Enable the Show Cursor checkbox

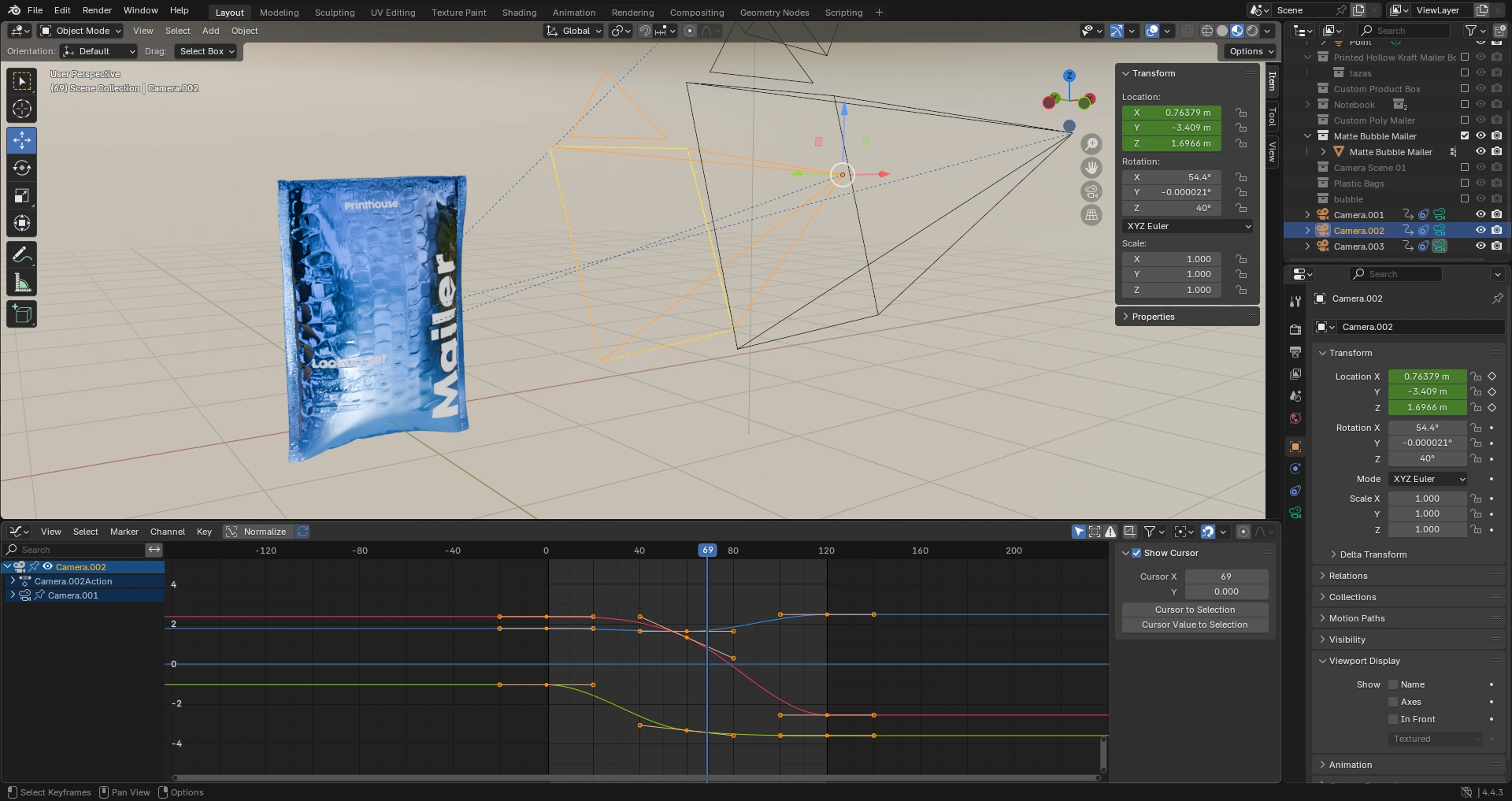coord(1136,553)
